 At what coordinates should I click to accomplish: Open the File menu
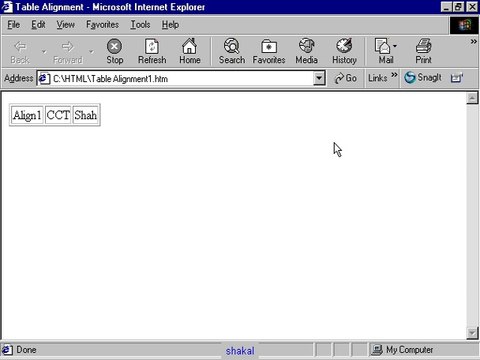tap(14, 25)
